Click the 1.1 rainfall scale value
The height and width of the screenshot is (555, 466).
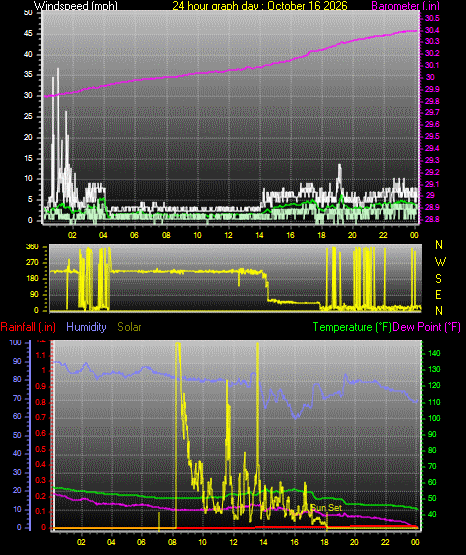(x=41, y=355)
